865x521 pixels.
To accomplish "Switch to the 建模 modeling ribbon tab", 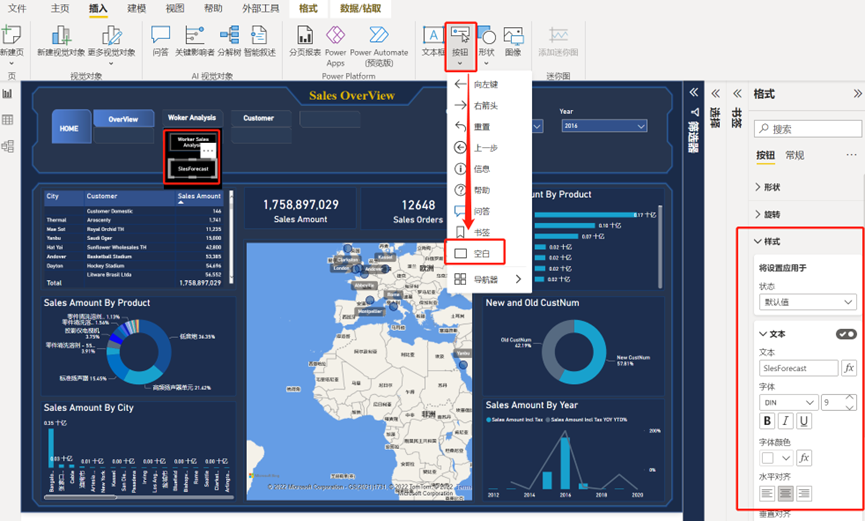I will point(137,8).
